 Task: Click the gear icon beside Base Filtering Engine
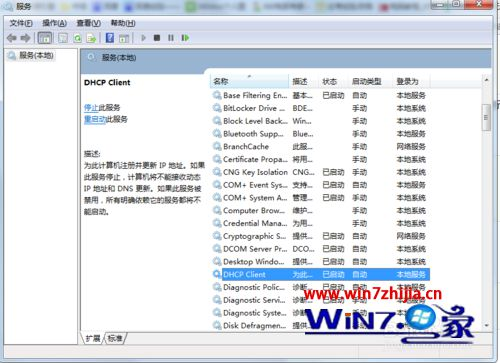pos(217,95)
